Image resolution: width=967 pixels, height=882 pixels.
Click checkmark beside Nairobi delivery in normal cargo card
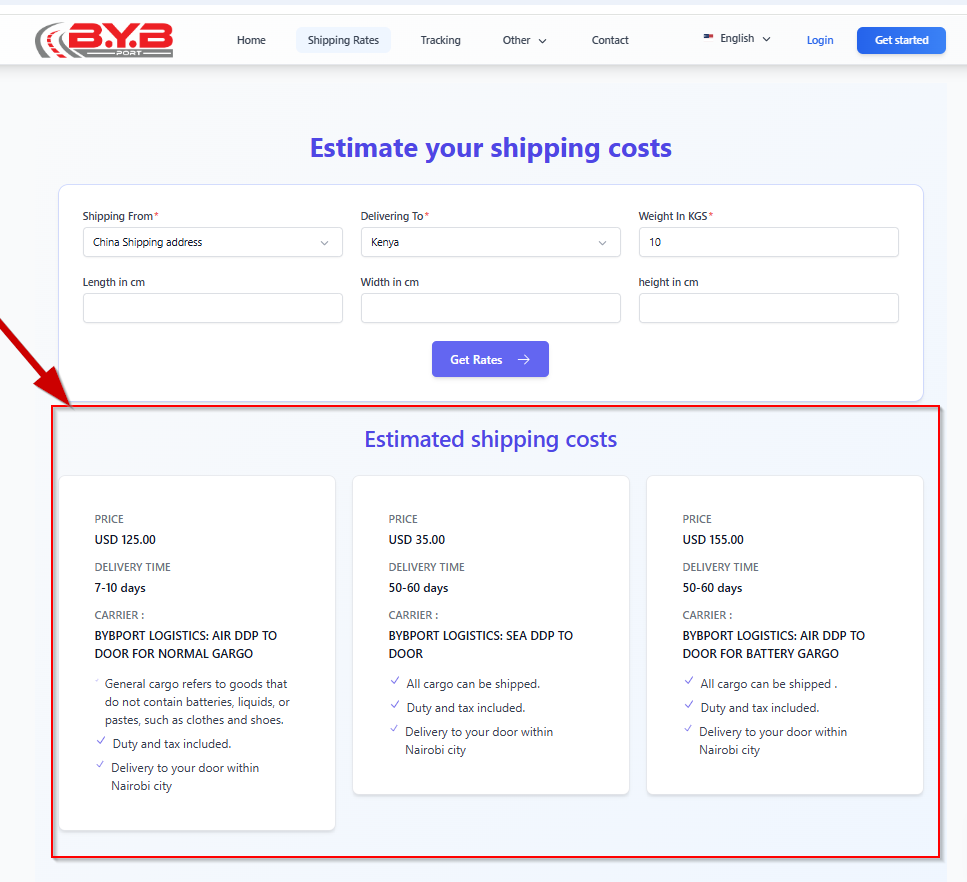click(x=100, y=765)
